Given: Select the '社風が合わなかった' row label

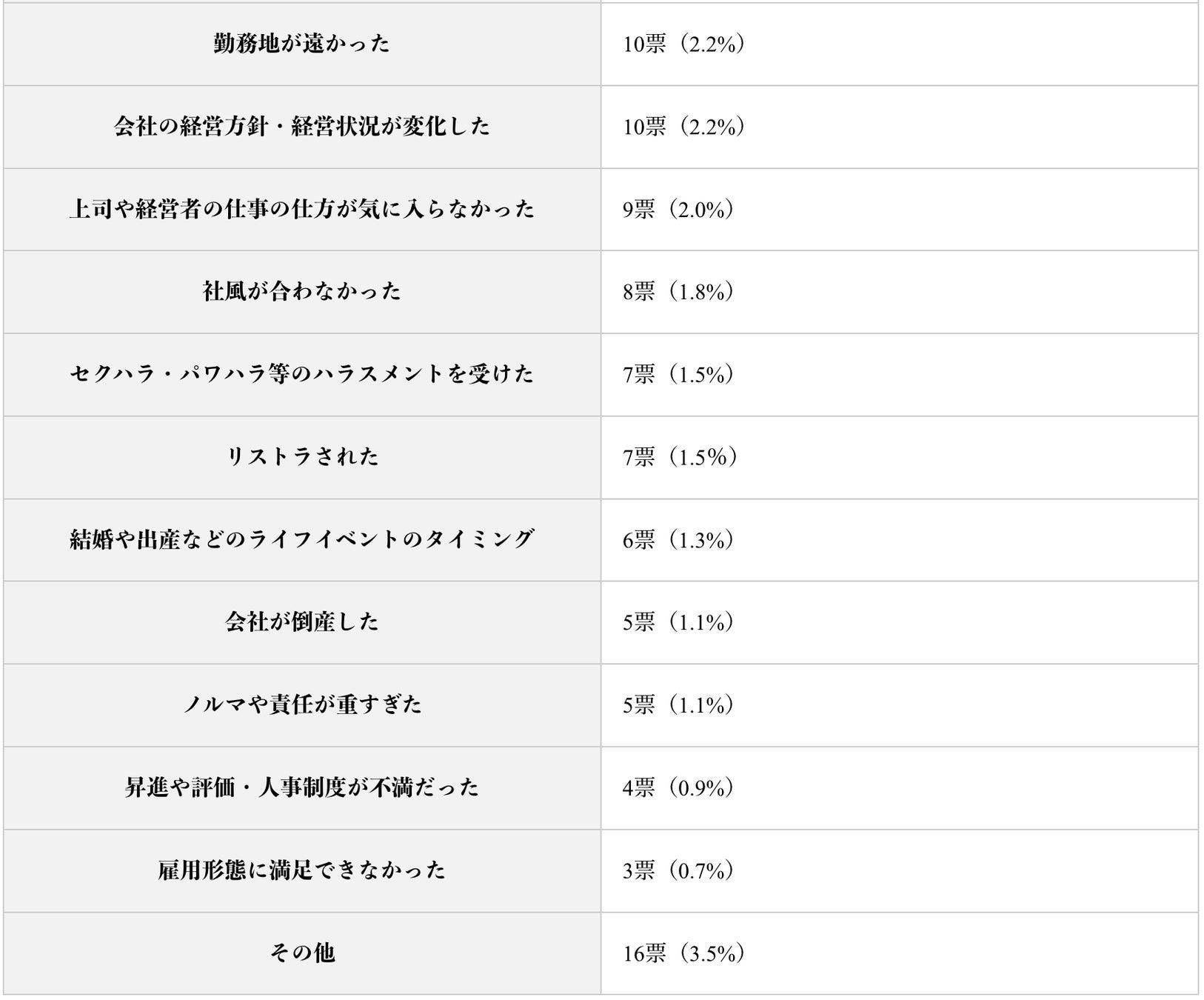Looking at the screenshot, I should click(301, 292).
